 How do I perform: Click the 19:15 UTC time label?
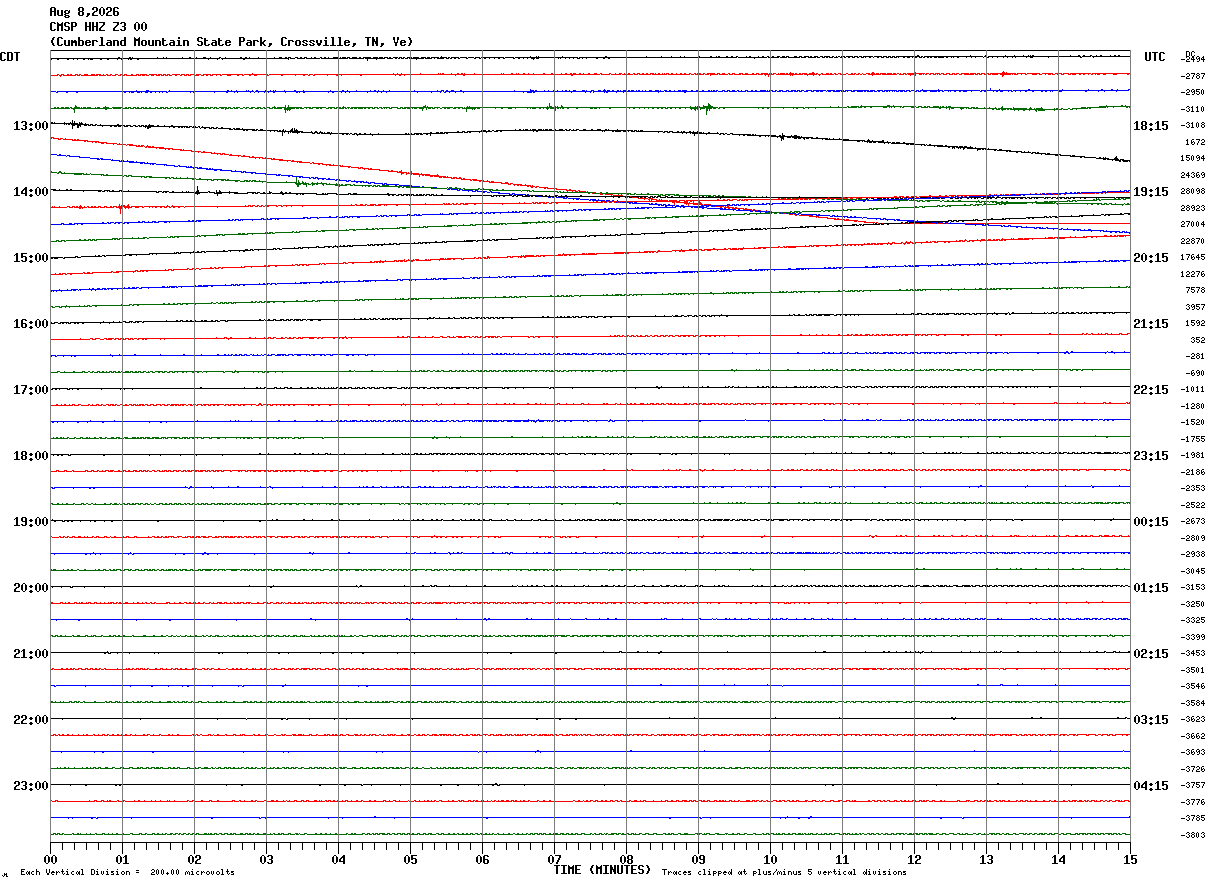click(x=1151, y=191)
